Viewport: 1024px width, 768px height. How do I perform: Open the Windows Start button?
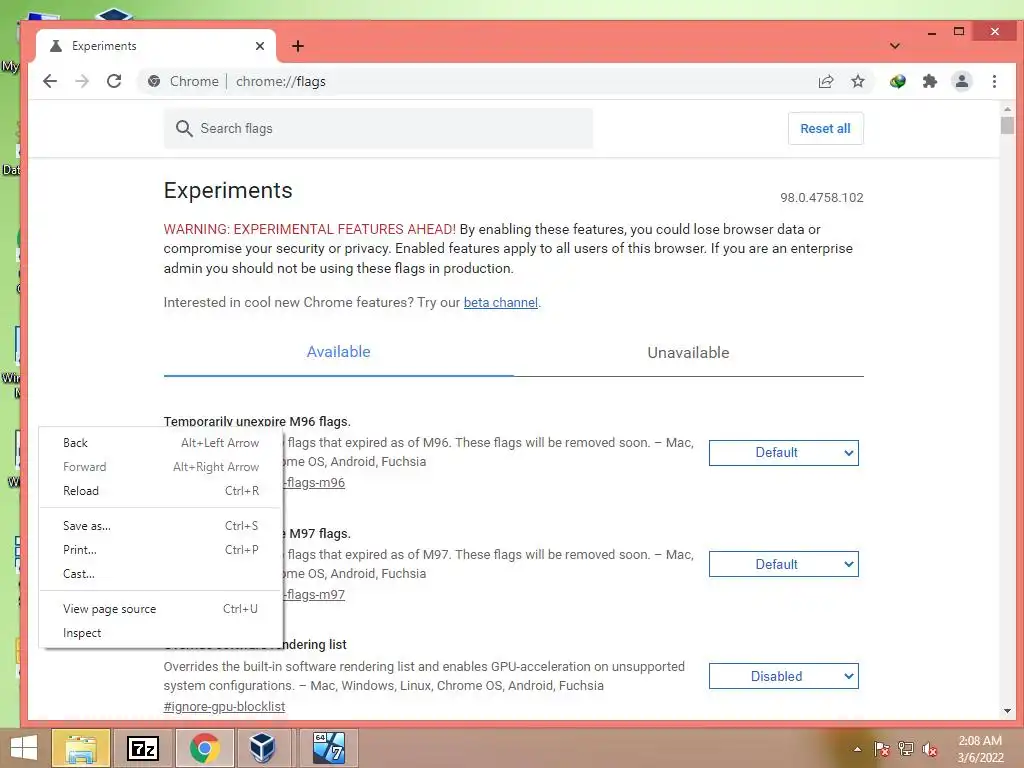(x=24, y=748)
